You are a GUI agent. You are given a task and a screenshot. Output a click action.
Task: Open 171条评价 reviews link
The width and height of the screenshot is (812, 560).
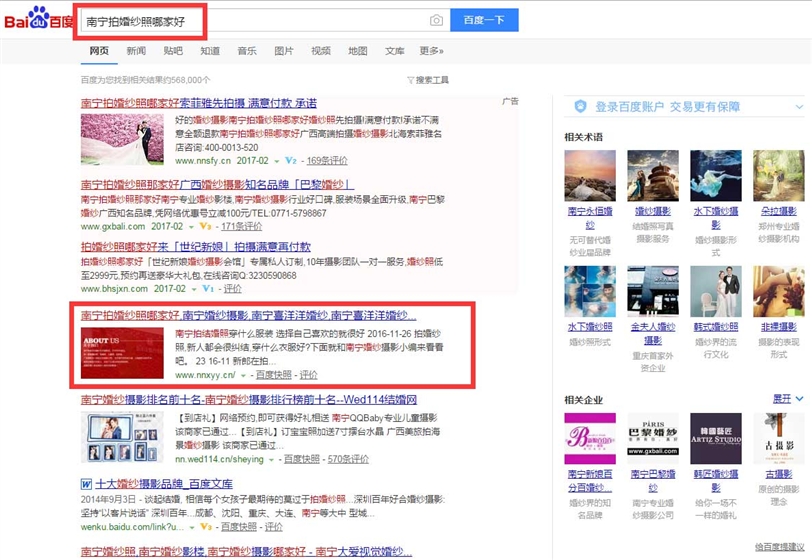pos(241,226)
